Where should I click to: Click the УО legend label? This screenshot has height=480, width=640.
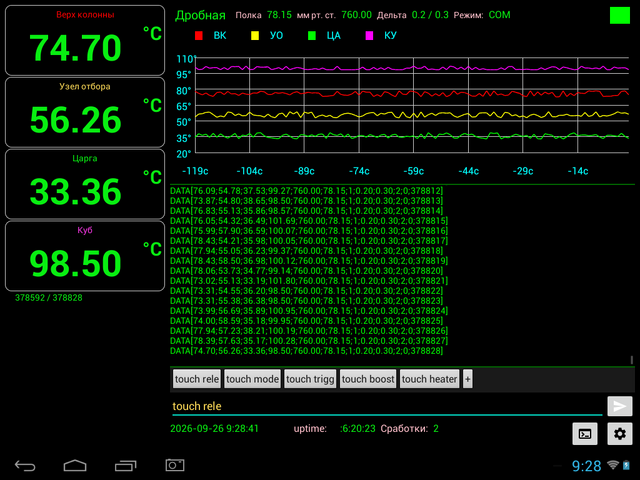(276, 36)
